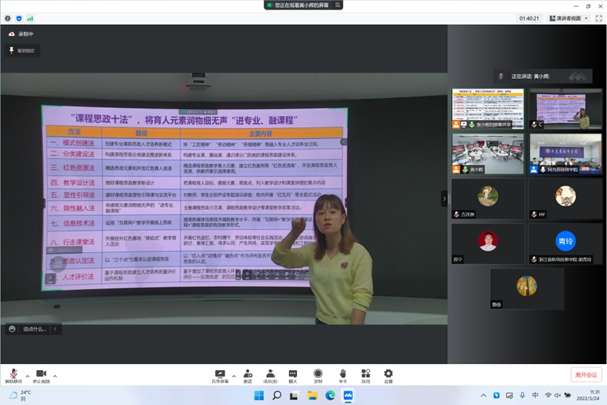This screenshot has height=405, width=607.
Task: Click the meeting info icon at top-left
Action: [x=6, y=18]
